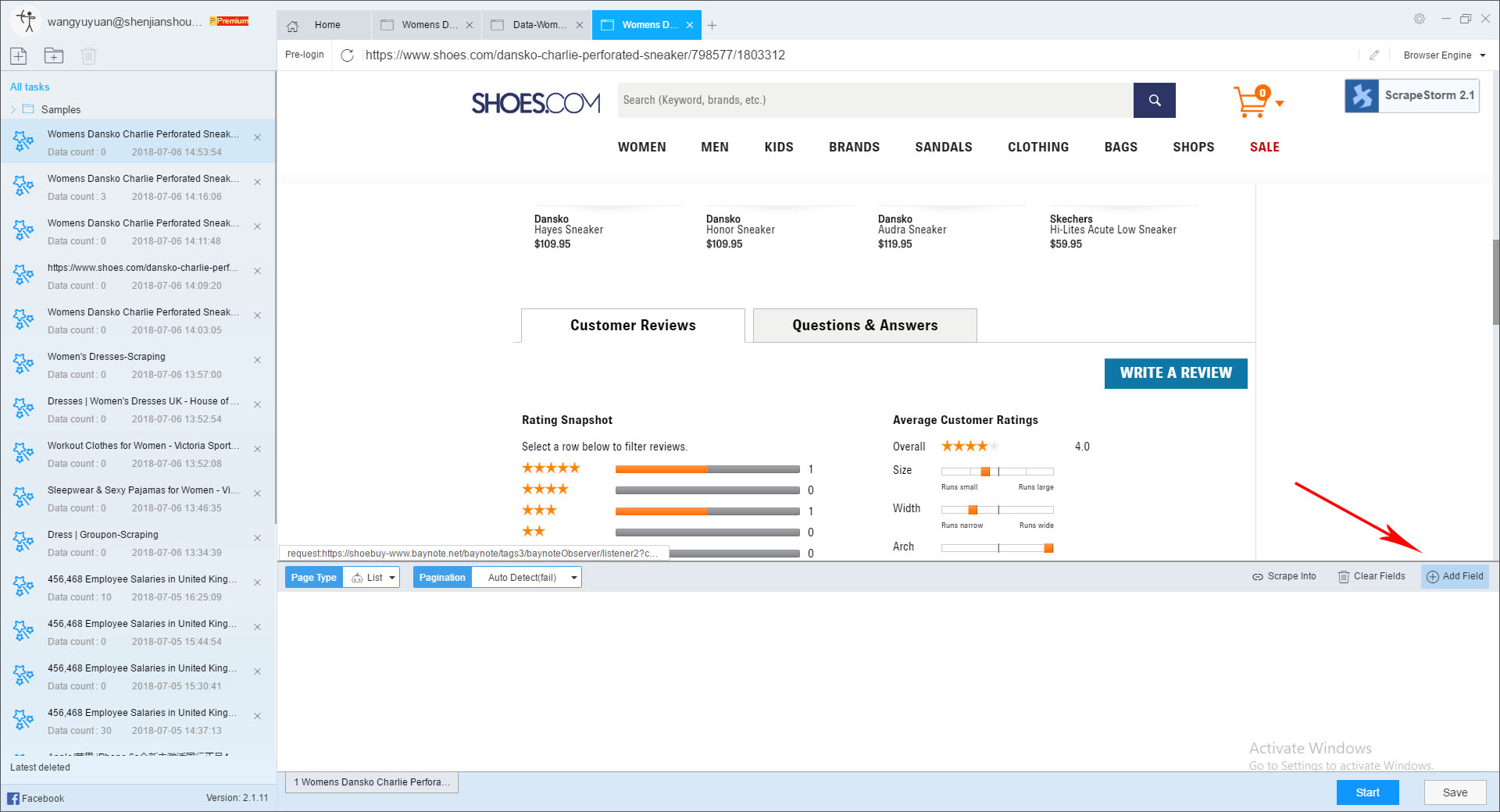Click Add Field button
The image size is (1500, 812).
pos(1455,577)
